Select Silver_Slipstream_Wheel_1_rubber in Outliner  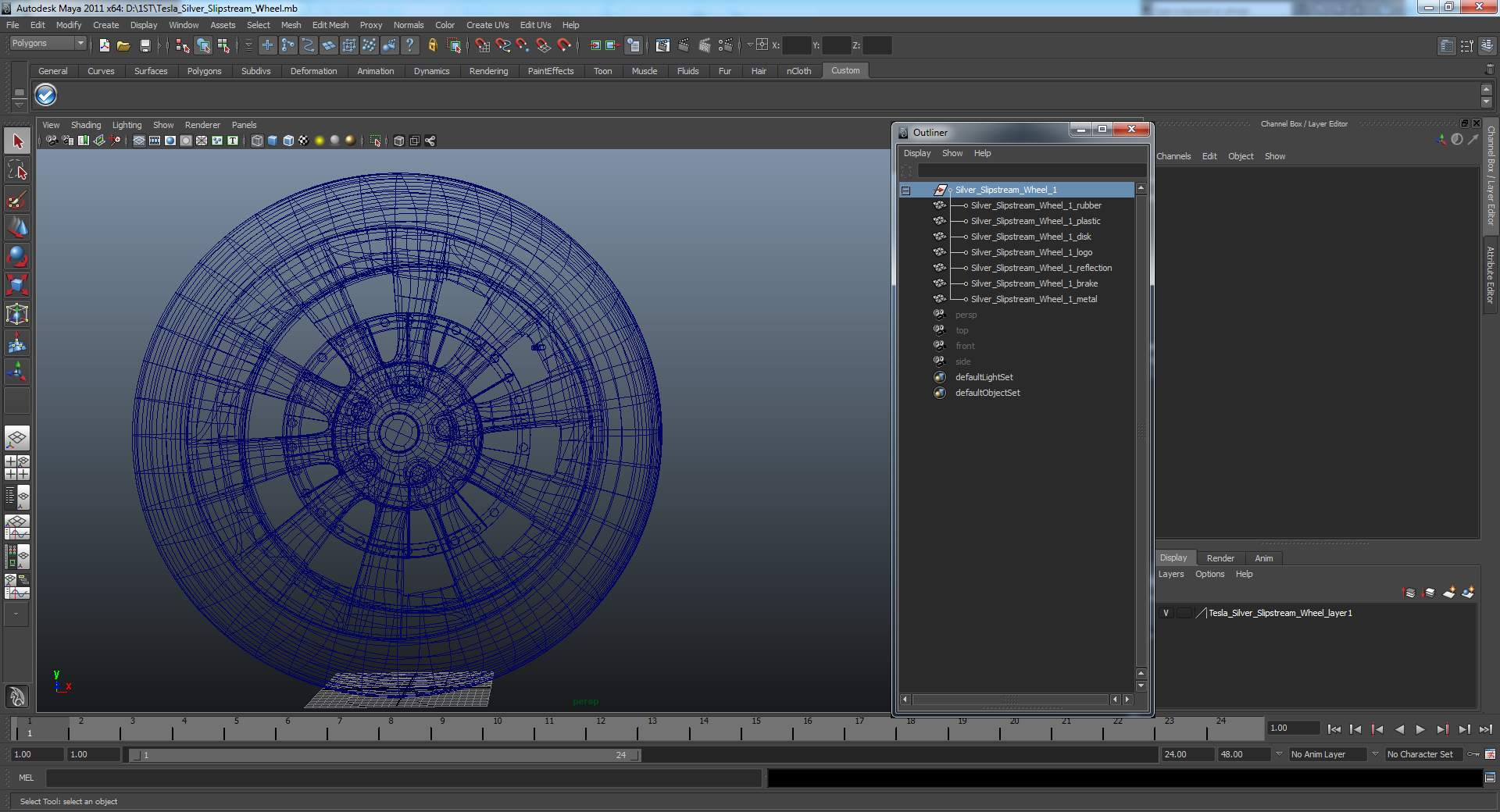tap(1036, 205)
